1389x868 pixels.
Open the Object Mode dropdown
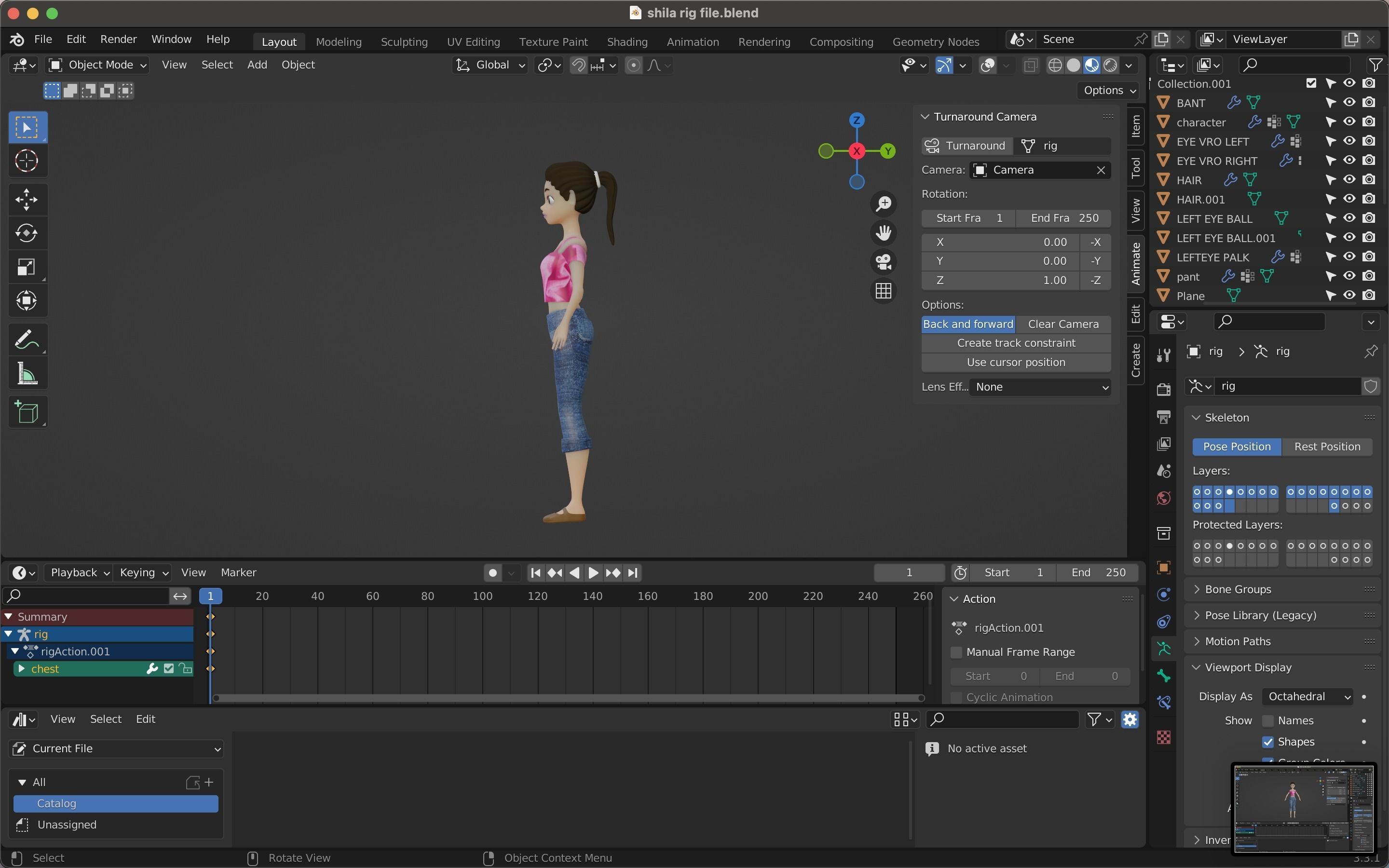pyautogui.click(x=97, y=65)
